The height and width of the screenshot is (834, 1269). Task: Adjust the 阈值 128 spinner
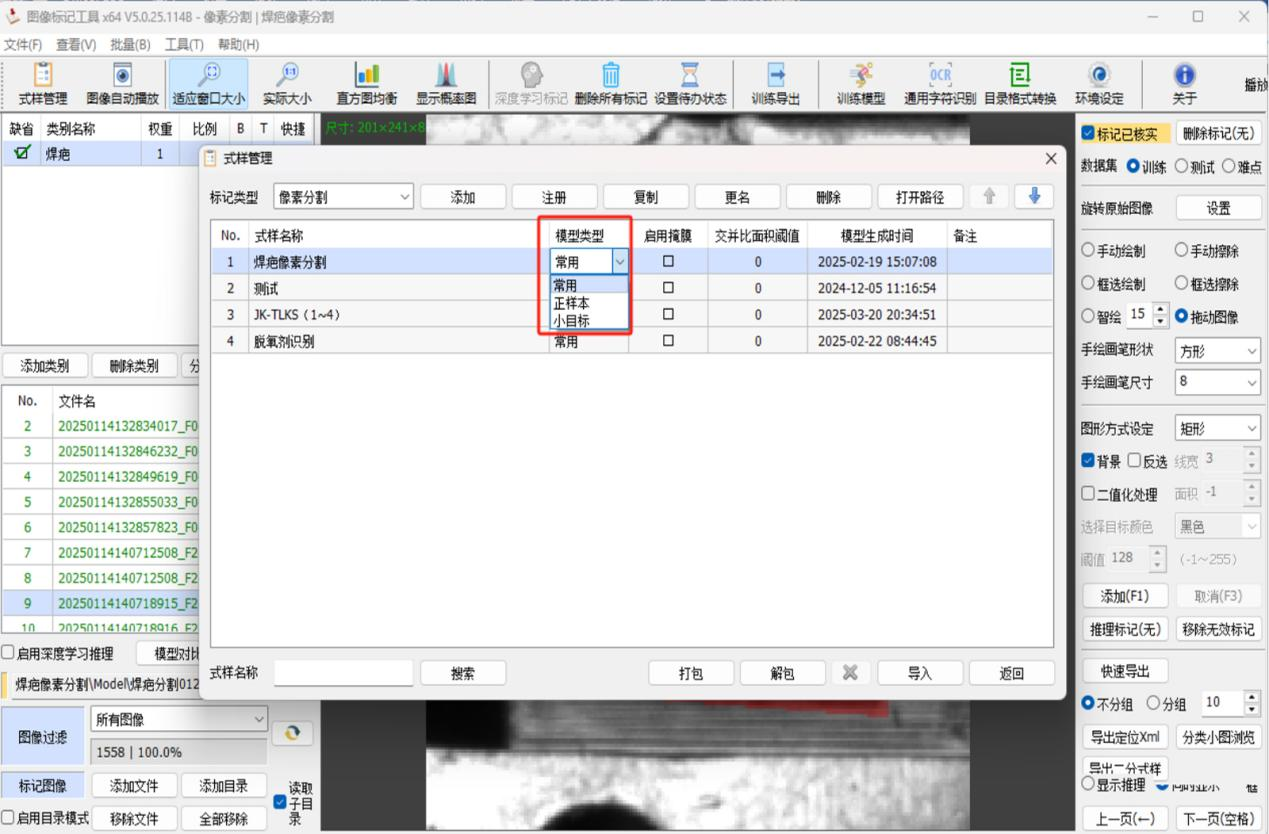click(x=1158, y=557)
